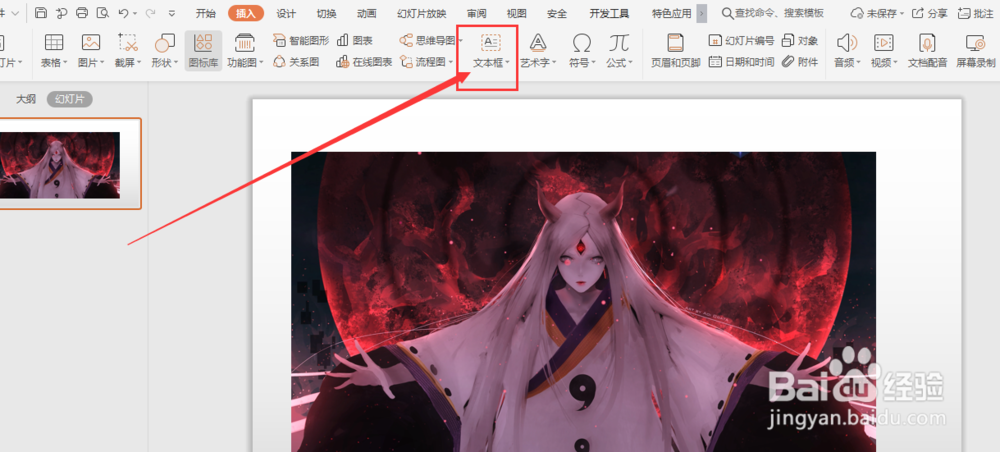Insert a table with the 表格 icon

54,43
